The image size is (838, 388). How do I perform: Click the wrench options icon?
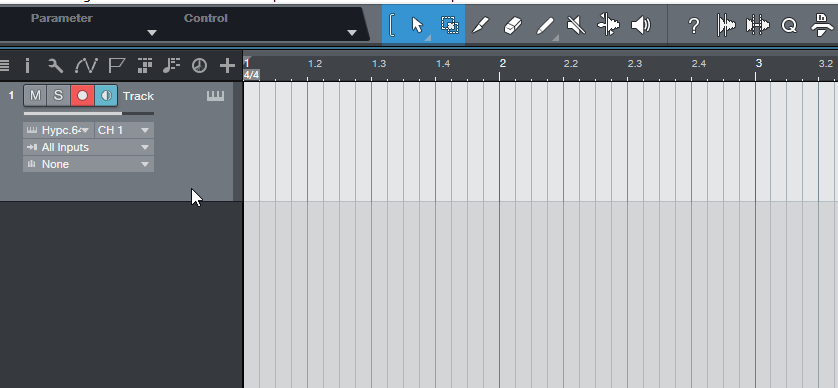pyautogui.click(x=56, y=66)
